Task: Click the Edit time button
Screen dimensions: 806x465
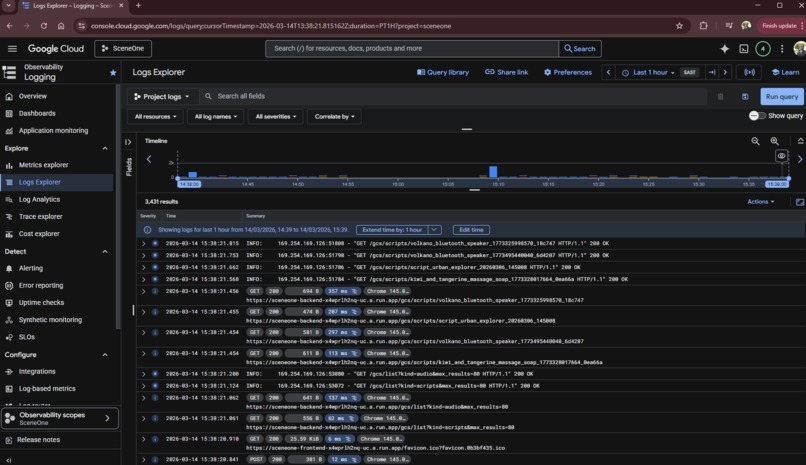Action: pos(471,230)
